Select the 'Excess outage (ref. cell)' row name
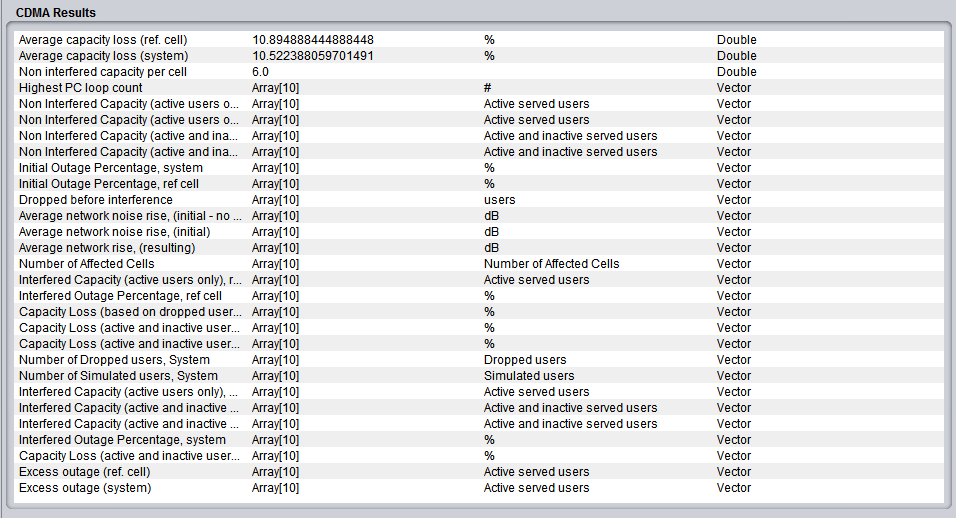 pos(85,472)
